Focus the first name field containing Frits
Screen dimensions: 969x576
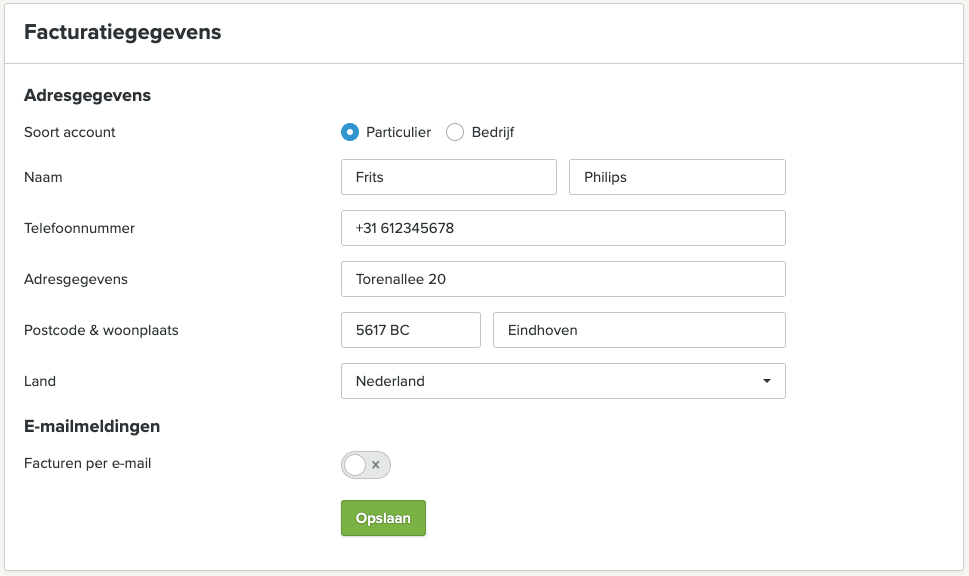point(449,177)
